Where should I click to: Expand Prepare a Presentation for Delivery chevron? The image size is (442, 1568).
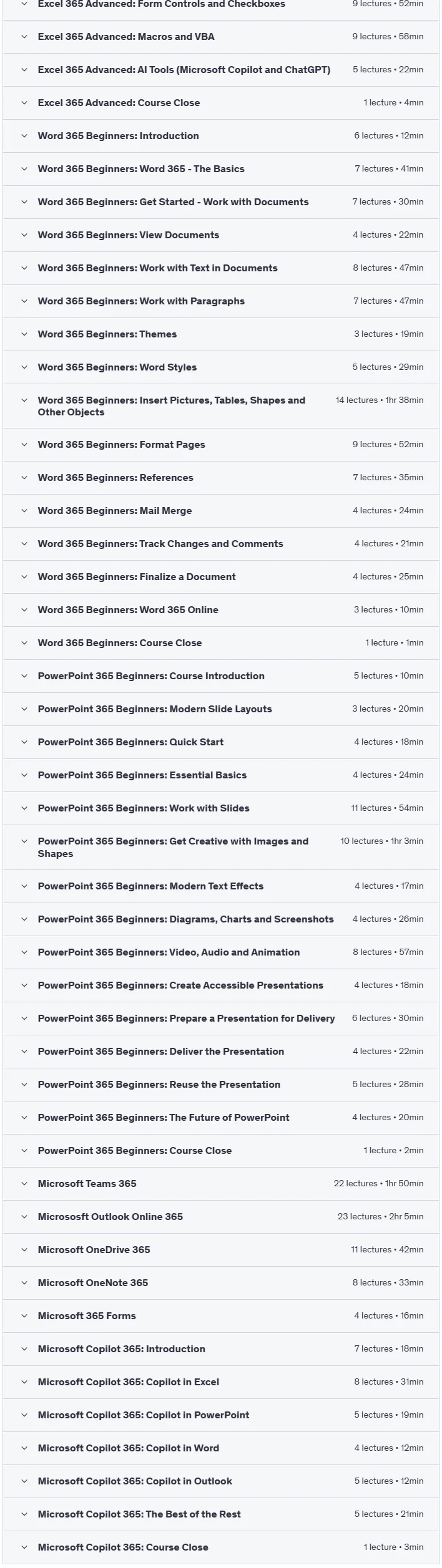pos(24,1019)
